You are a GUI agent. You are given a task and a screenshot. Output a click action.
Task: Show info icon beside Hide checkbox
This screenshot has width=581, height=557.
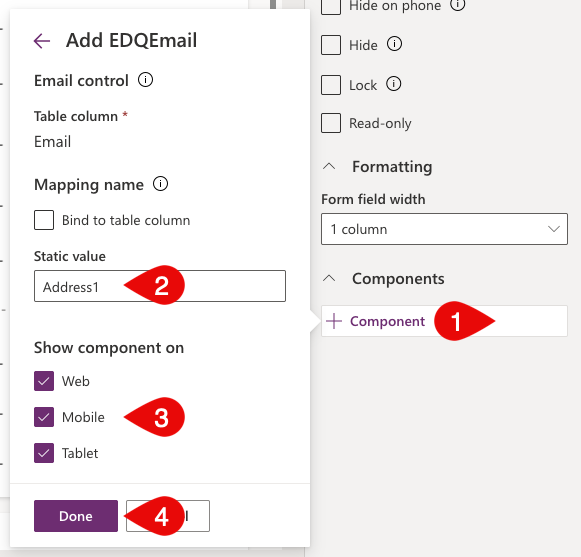click(394, 44)
